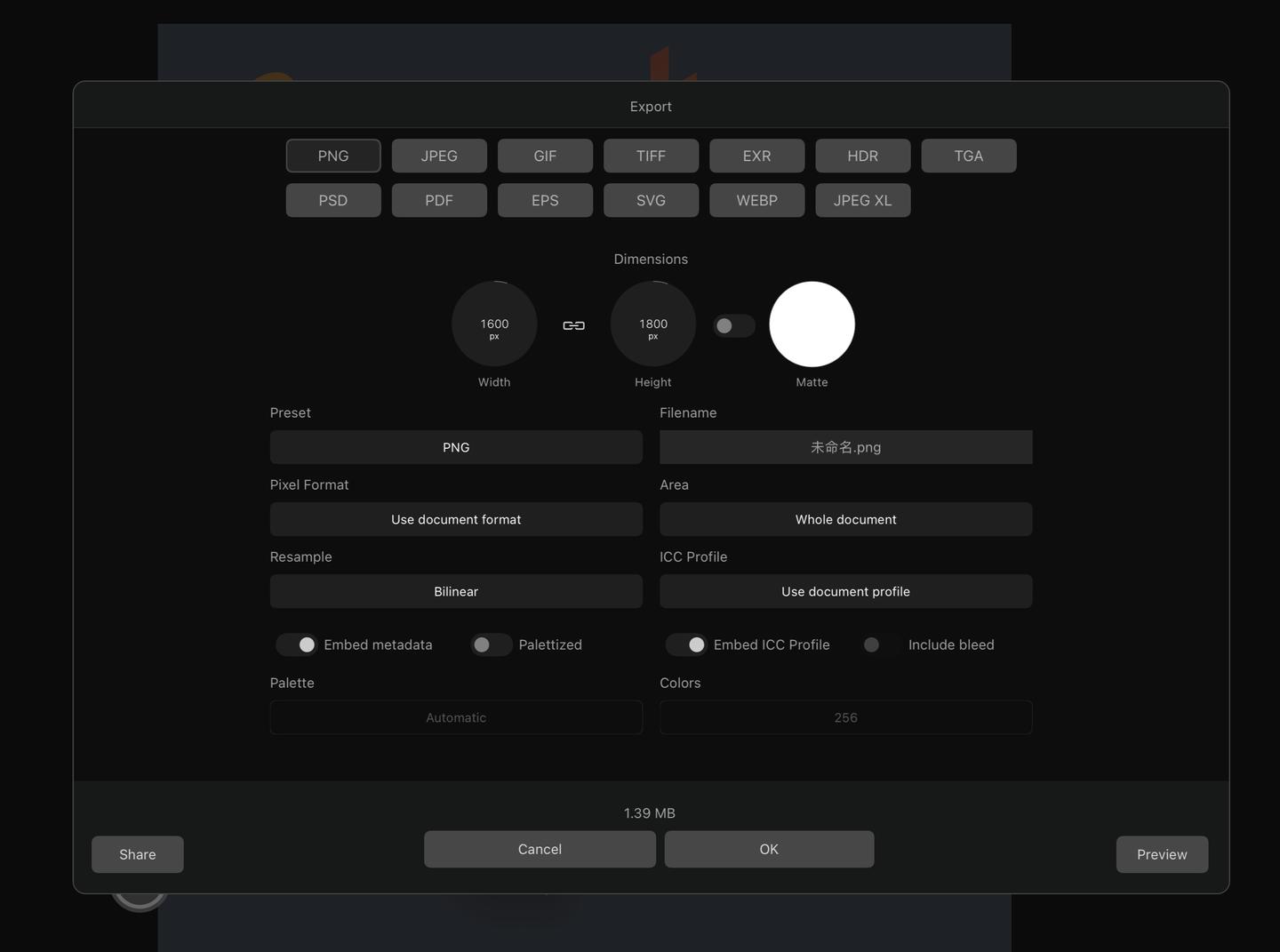The width and height of the screenshot is (1280, 952).
Task: Edit the filename 未命名.png
Action: coord(845,447)
